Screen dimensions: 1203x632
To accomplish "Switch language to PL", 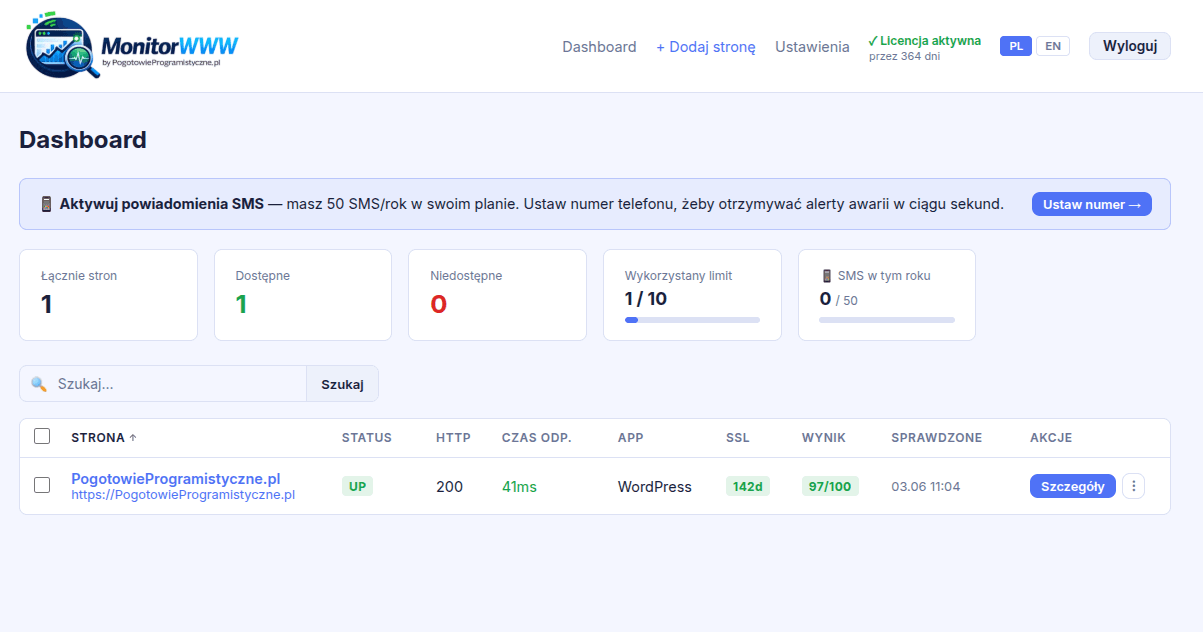I will 1016,46.
